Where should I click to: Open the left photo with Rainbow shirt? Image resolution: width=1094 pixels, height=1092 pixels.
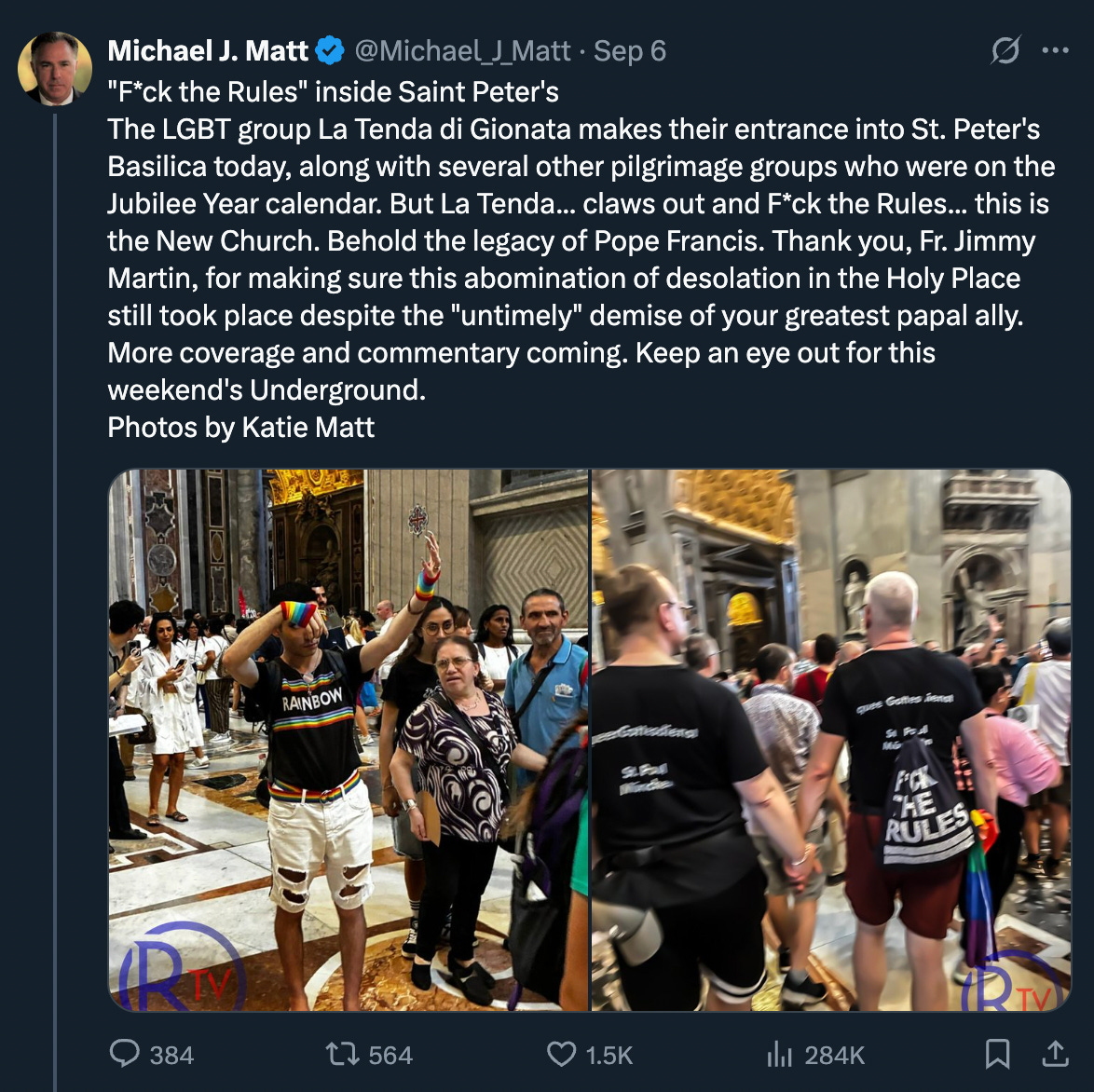pyautogui.click(x=349, y=740)
